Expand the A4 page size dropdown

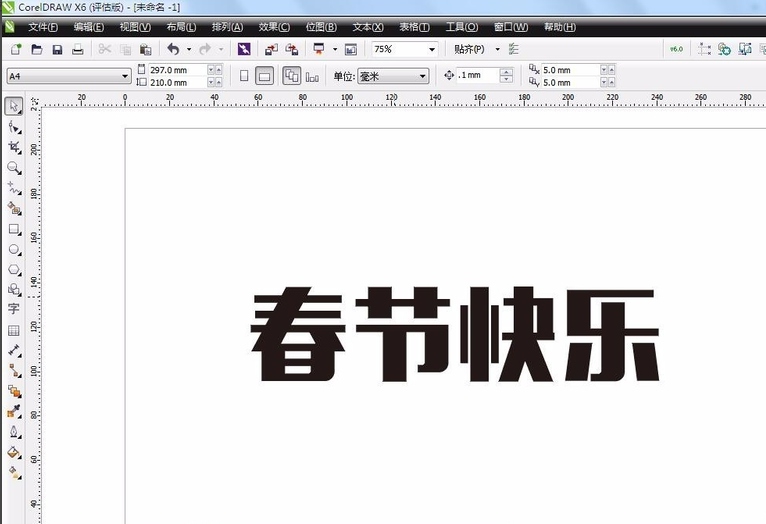(x=125, y=76)
